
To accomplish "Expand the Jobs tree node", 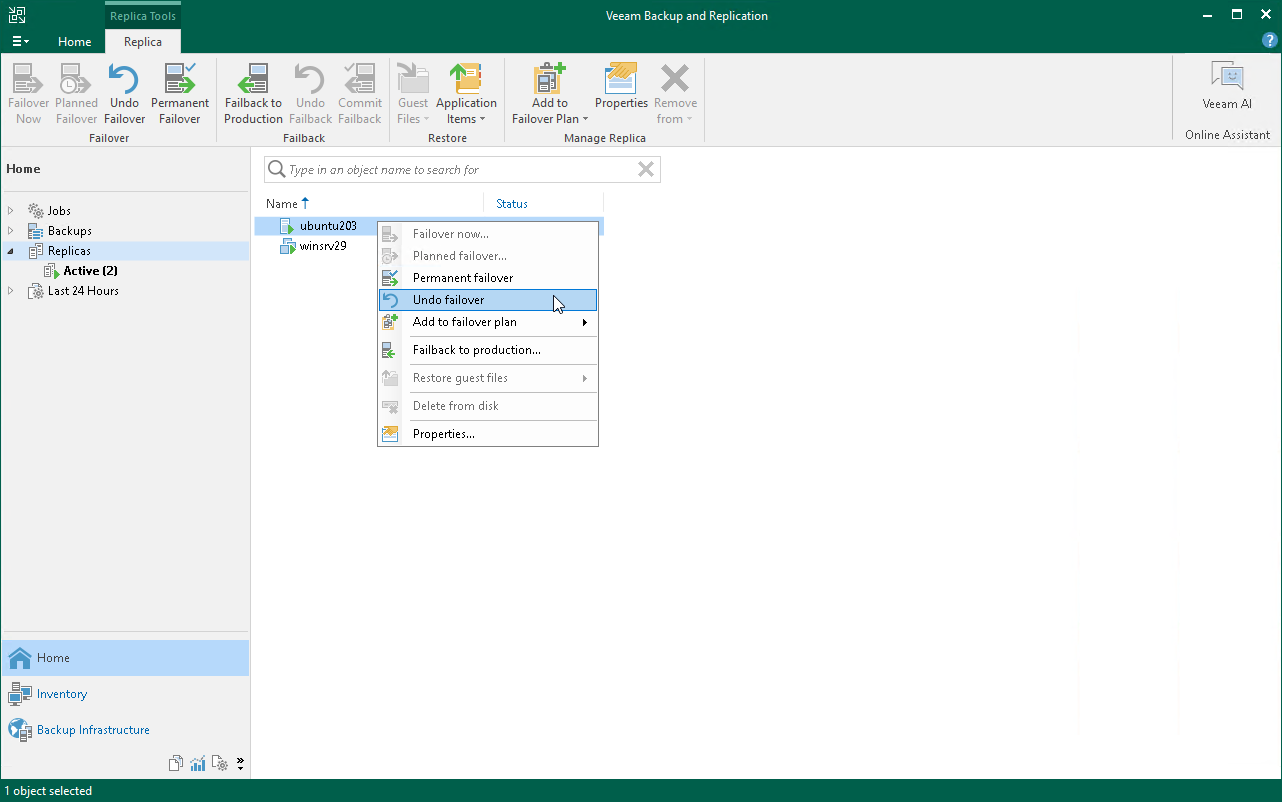I will (11, 211).
